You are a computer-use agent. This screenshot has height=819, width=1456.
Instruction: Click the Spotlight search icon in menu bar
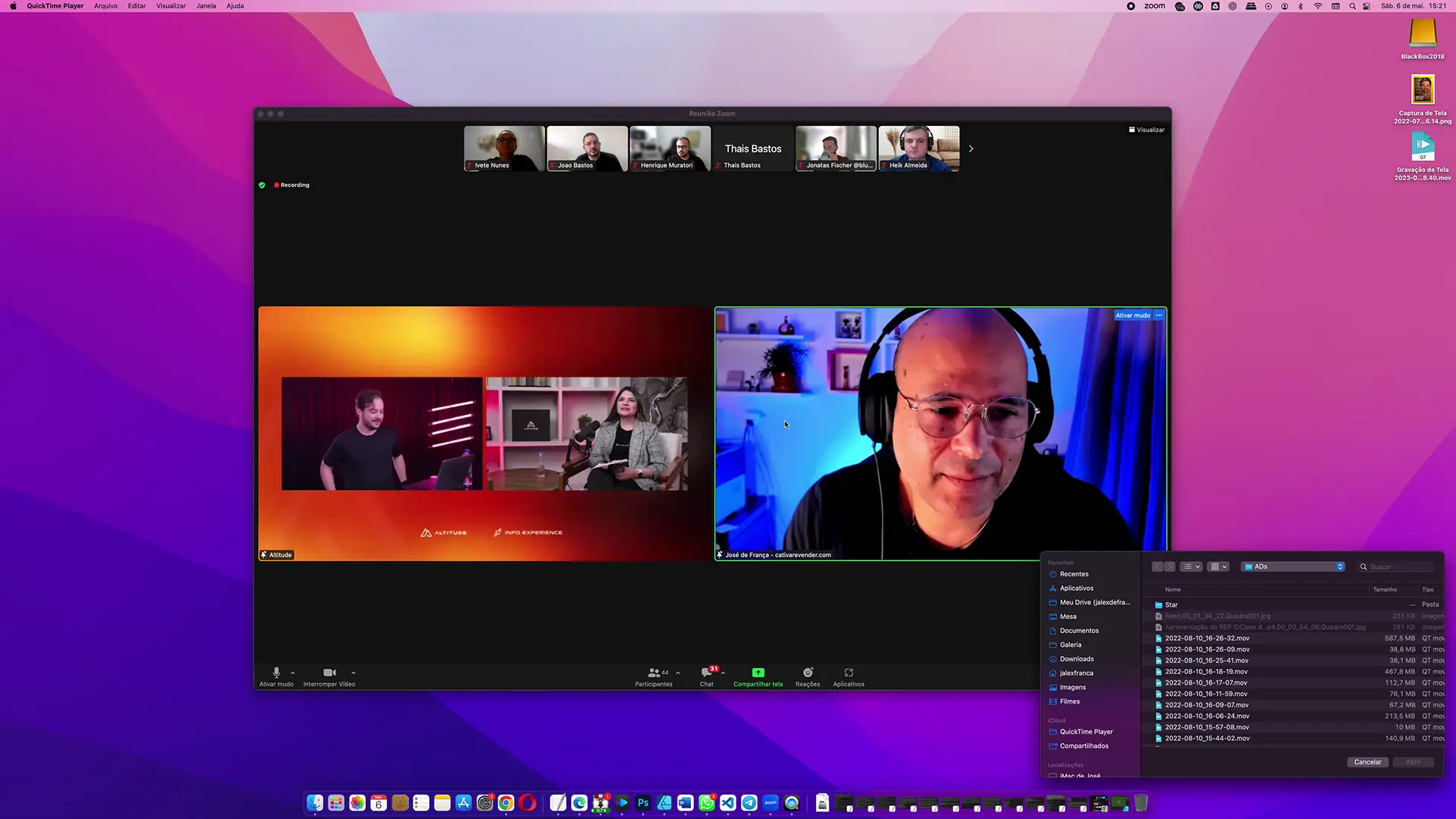[x=1352, y=6]
